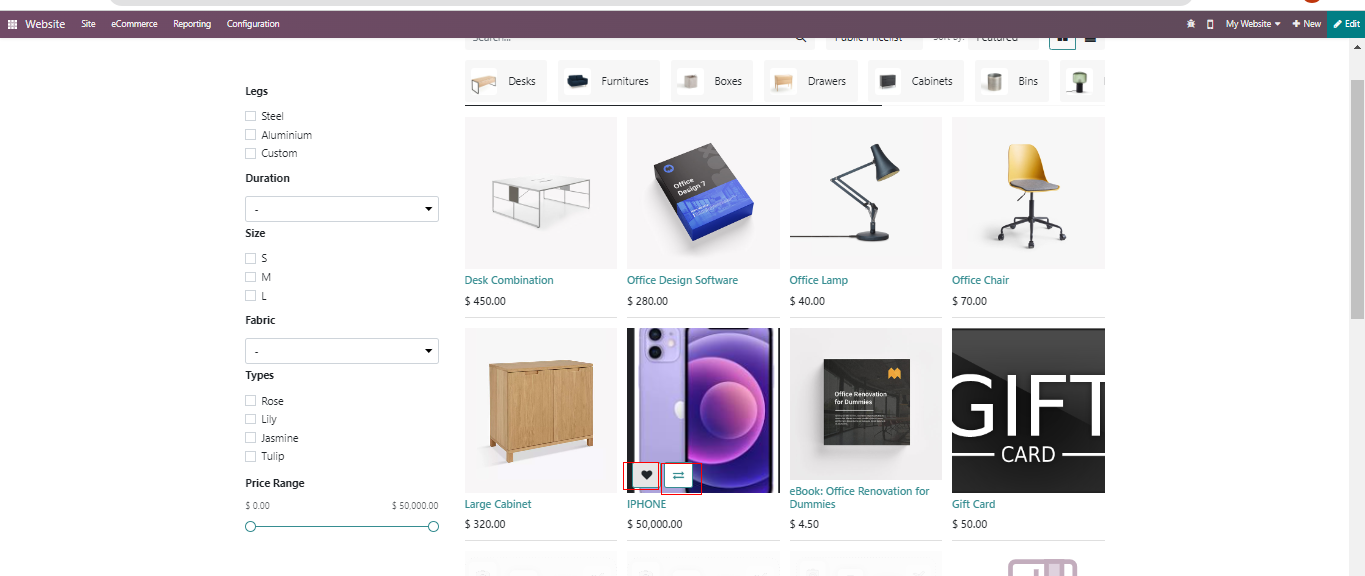Open the Office Design Software product link
The image size is (1365, 576).
coord(682,280)
